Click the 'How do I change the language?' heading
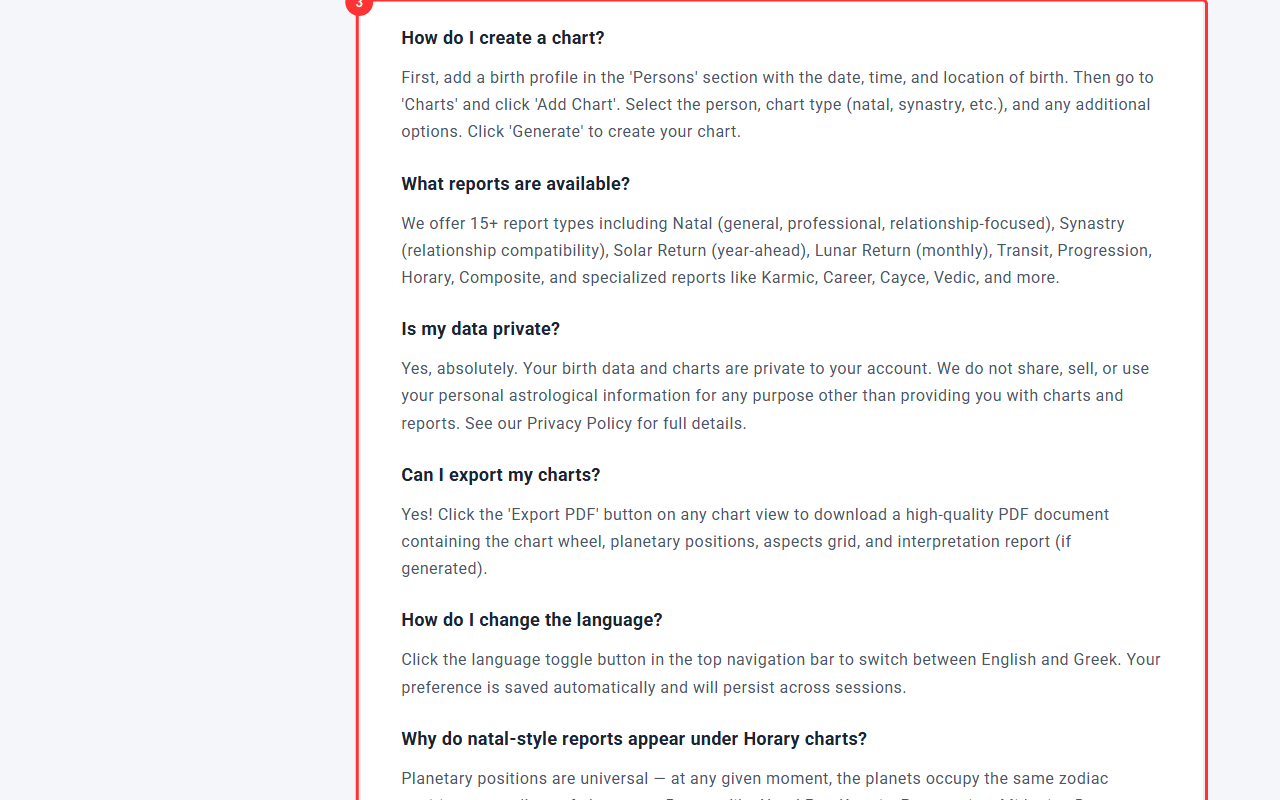Viewport: 1280px width, 800px height. click(x=531, y=620)
